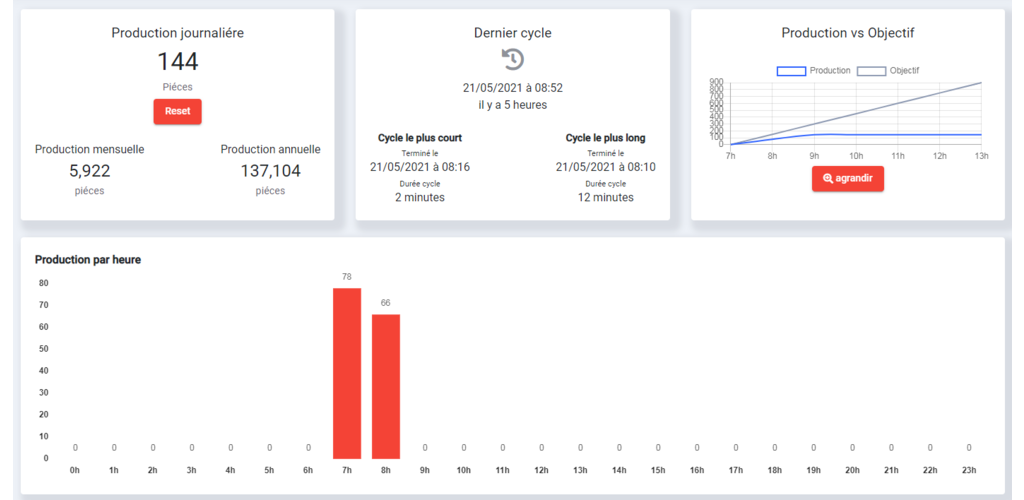Click the 13h label on line chart axis
Image resolution: width=1024 pixels, height=500 pixels.
pyautogui.click(x=982, y=156)
